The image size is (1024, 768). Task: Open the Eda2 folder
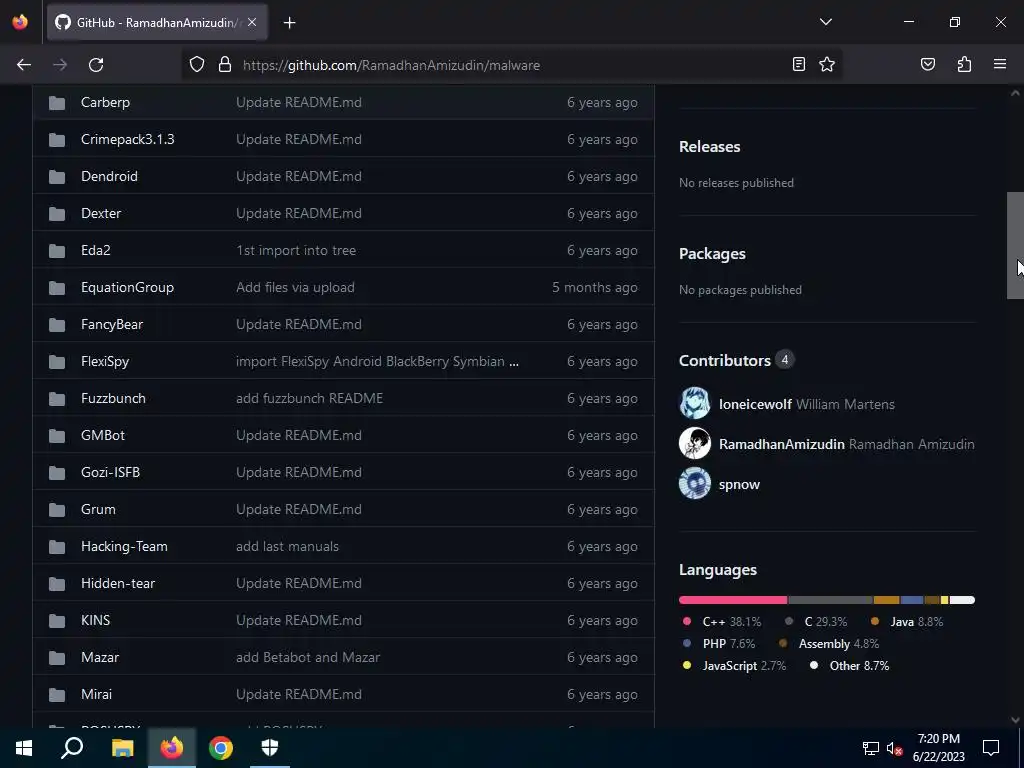[x=95, y=250]
